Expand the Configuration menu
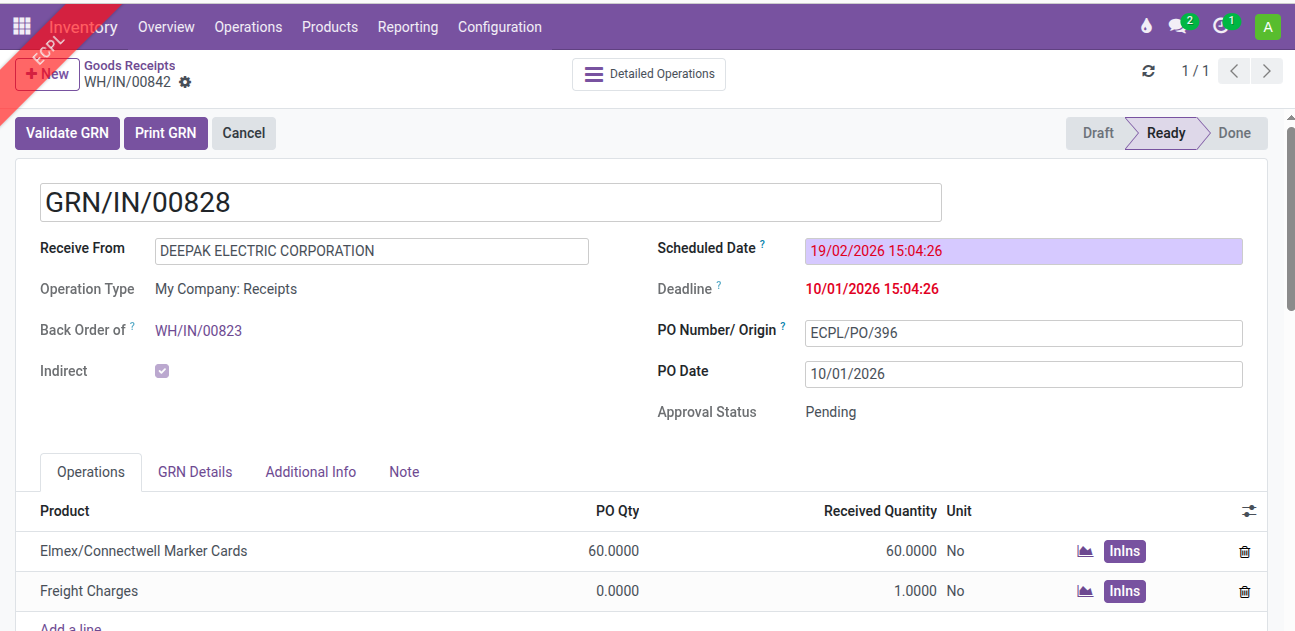Screen dimensions: 1295x631 (x=499, y=27)
